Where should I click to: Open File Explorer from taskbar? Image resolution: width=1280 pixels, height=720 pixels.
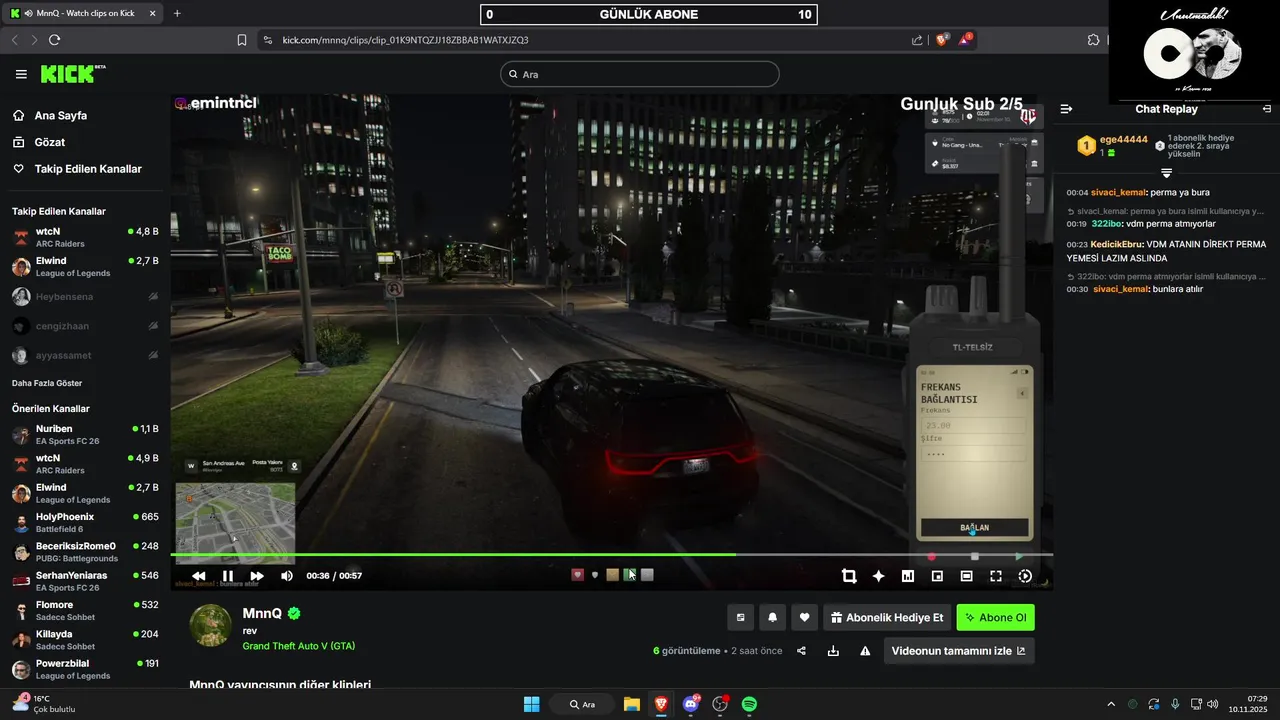pyautogui.click(x=632, y=704)
